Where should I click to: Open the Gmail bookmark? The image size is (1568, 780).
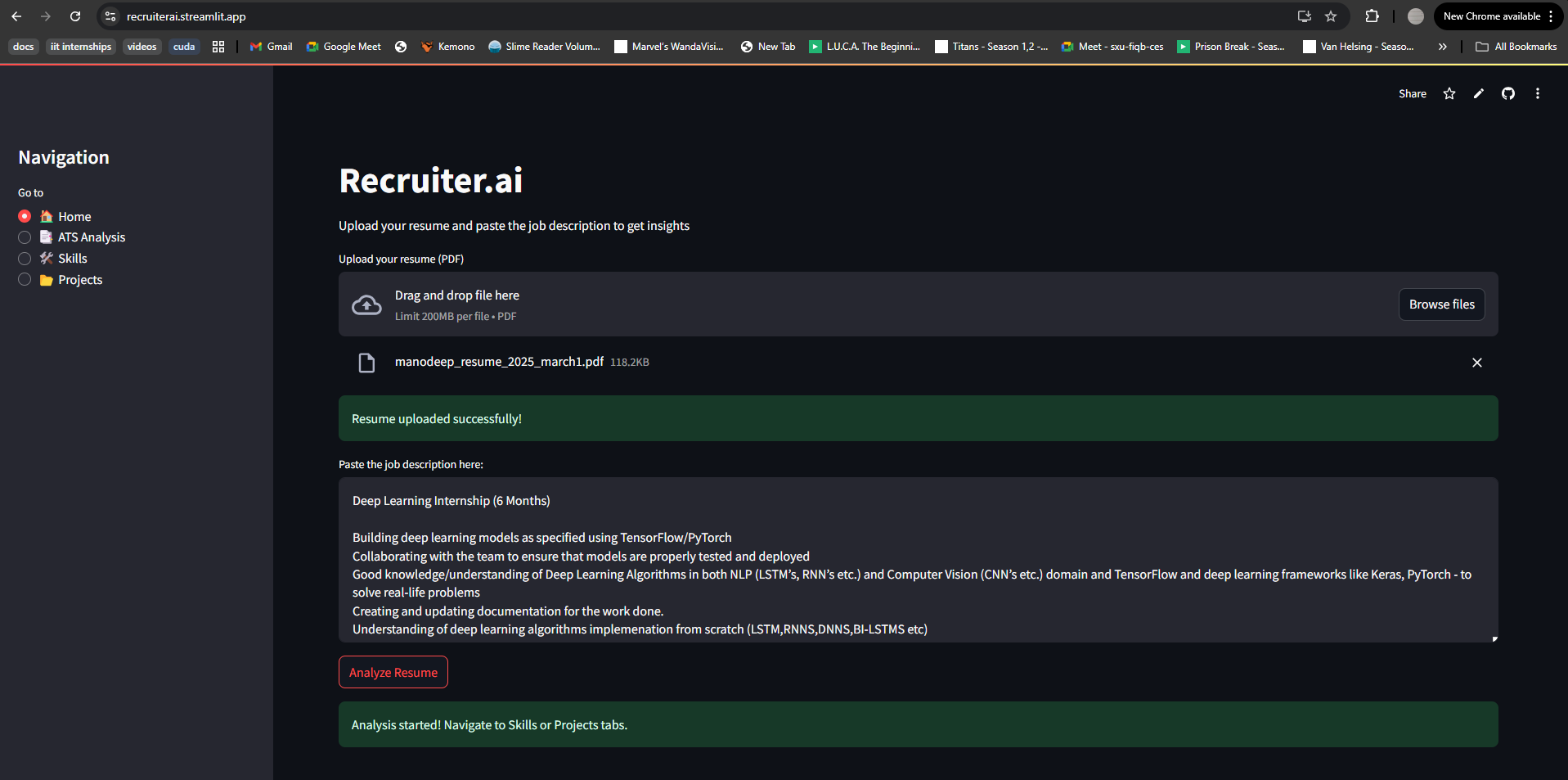click(x=271, y=47)
